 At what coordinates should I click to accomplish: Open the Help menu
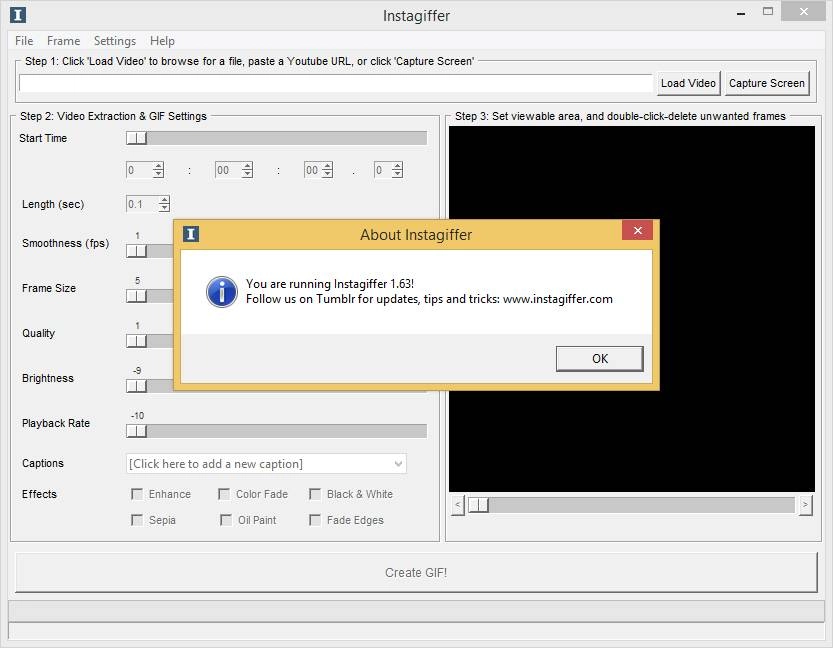pyautogui.click(x=162, y=41)
